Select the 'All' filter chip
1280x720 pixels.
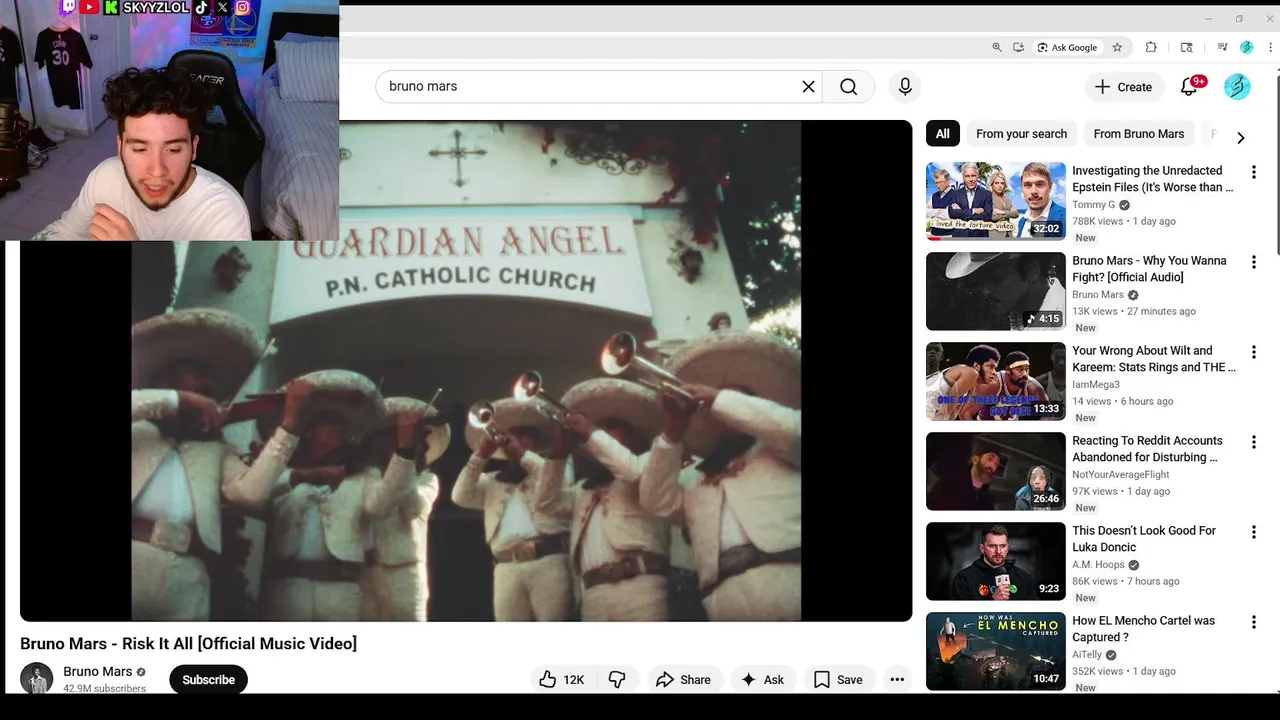tap(943, 134)
